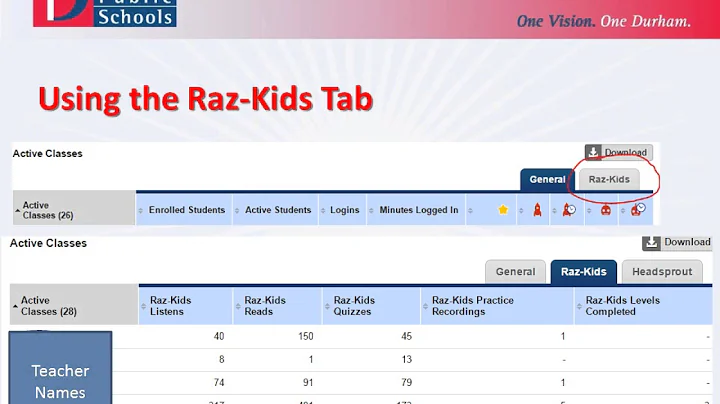
Task: Open the circled Raz-Kids tab in the upper table
Action: coord(609,179)
